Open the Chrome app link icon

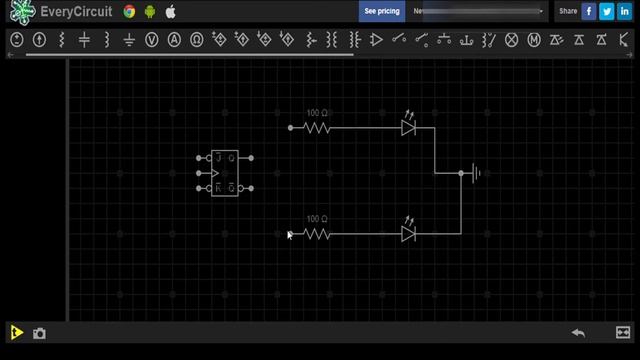pos(129,11)
